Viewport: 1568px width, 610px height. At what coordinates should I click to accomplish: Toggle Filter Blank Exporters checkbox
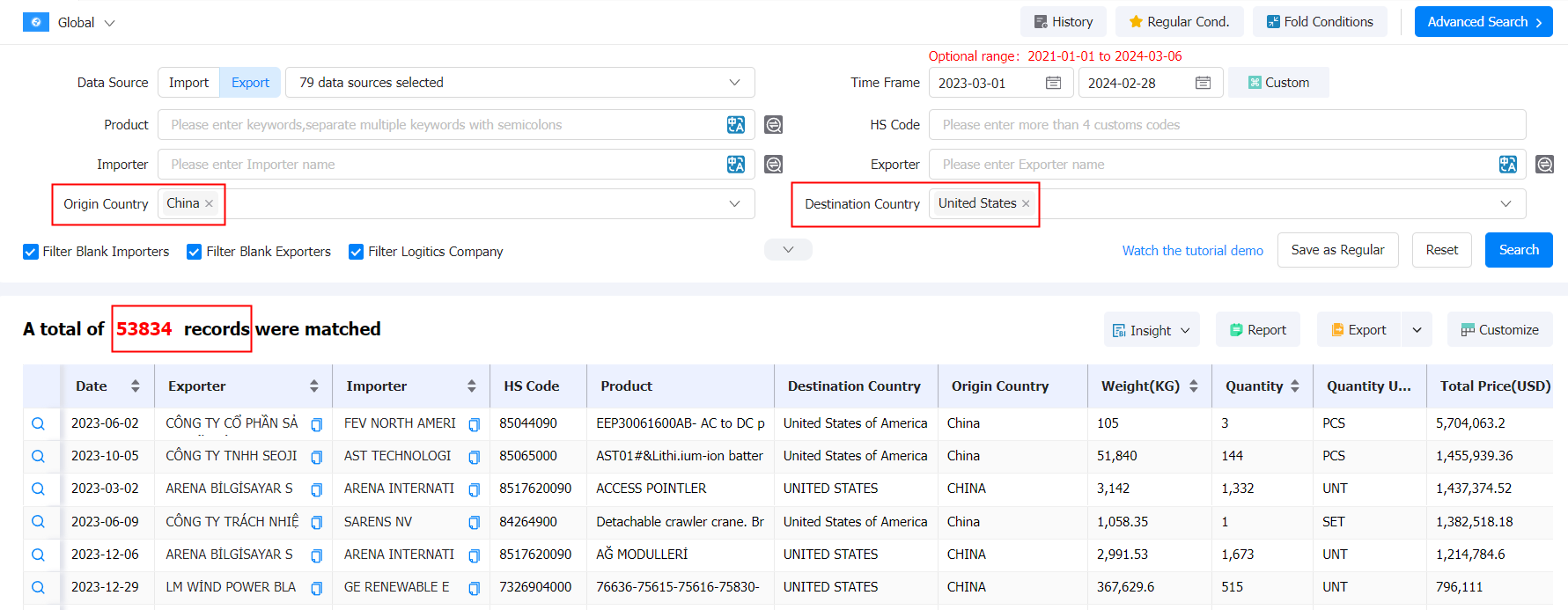tap(195, 252)
